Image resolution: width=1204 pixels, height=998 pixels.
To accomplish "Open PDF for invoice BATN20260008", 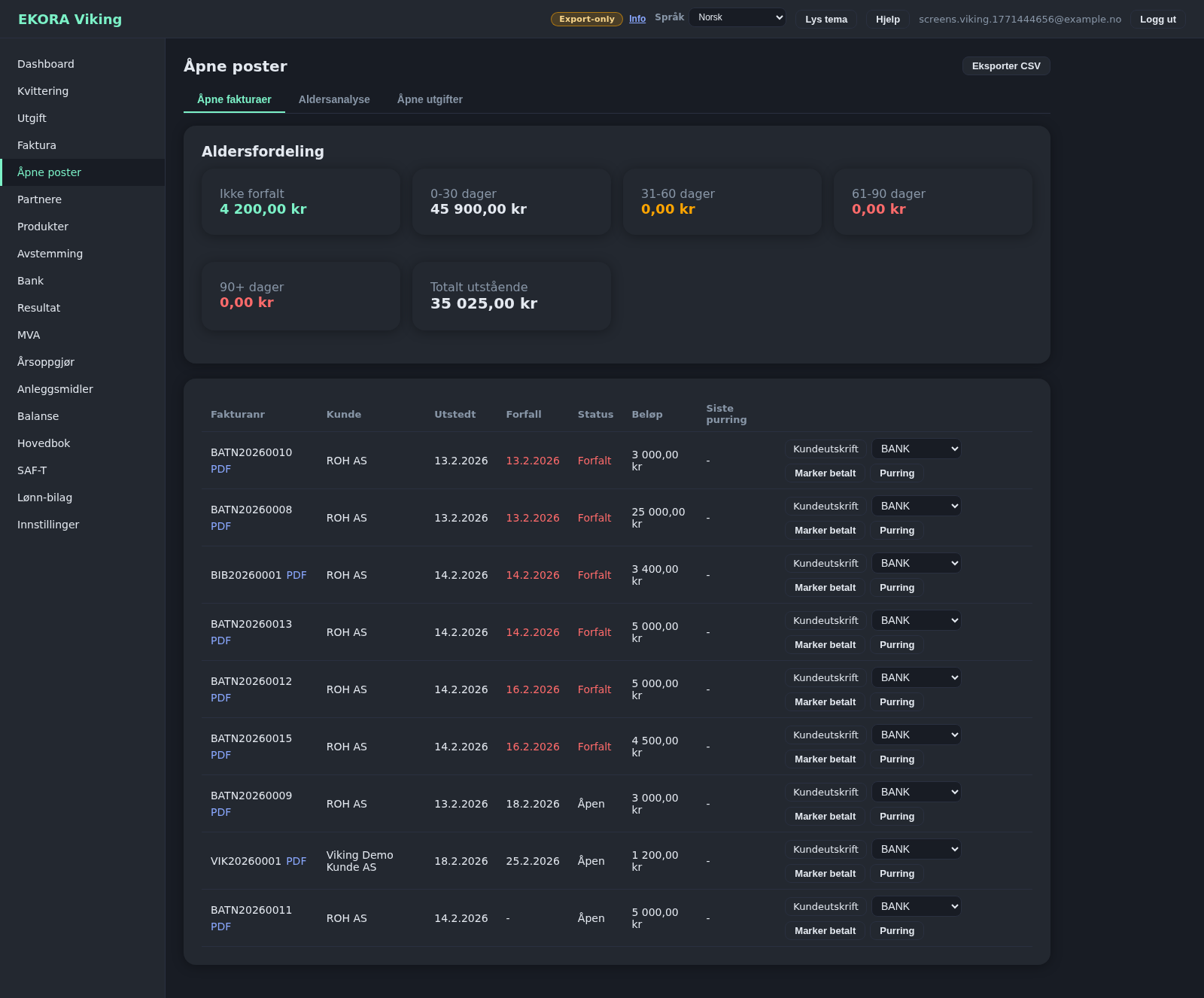I will [220, 526].
